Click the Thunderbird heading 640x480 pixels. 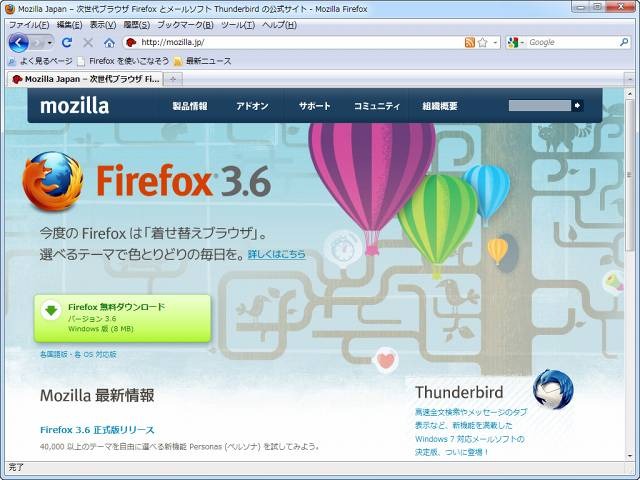click(x=460, y=392)
